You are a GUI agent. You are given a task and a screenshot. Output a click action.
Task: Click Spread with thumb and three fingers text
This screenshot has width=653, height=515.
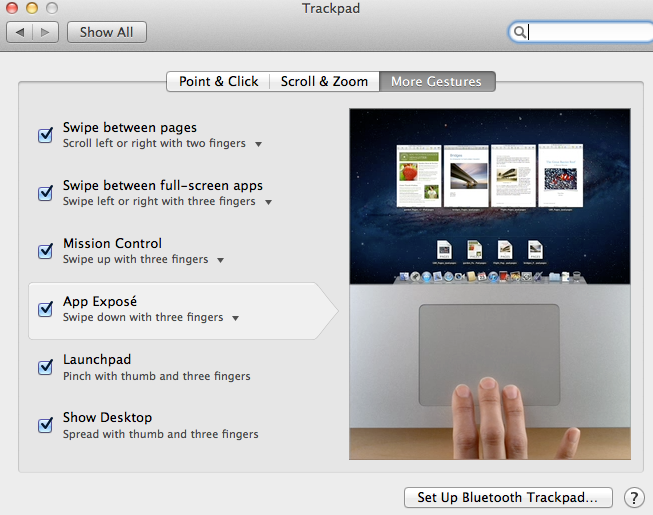(x=161, y=434)
